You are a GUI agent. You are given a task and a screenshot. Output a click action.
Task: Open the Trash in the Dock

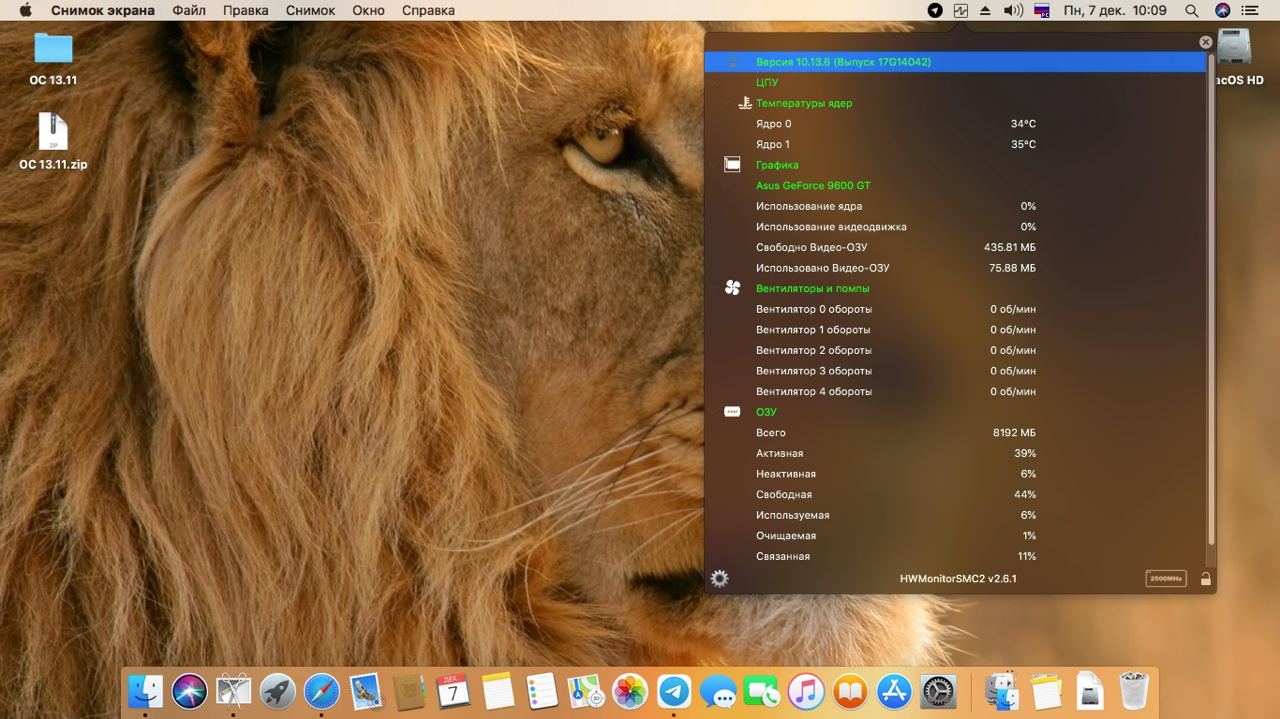1133,691
